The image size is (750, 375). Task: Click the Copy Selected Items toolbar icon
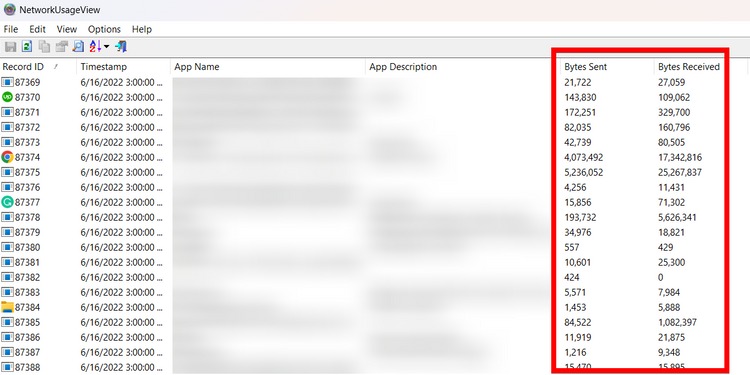coord(44,47)
